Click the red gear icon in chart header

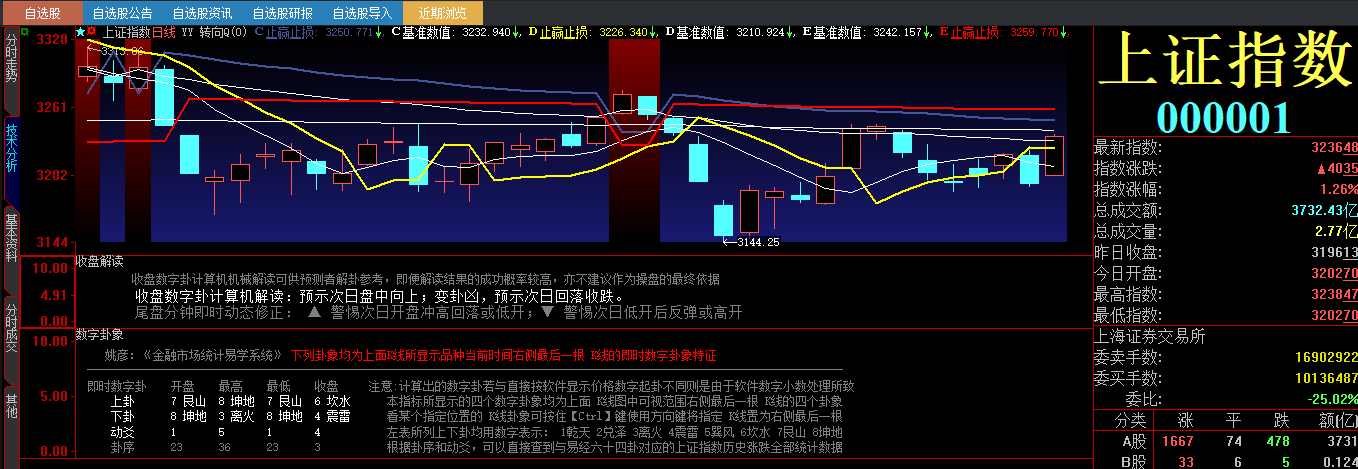tap(92, 32)
